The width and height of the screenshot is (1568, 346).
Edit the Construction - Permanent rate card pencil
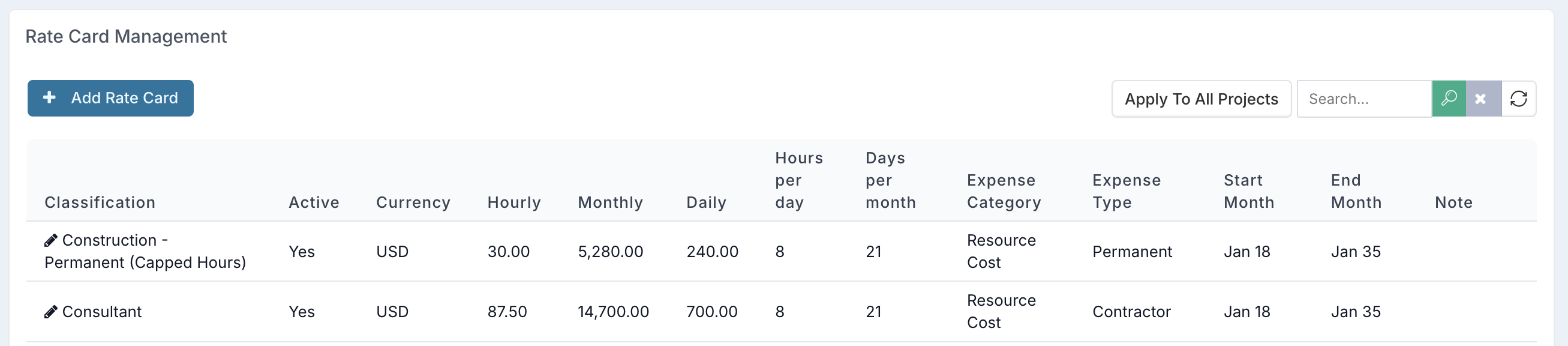pos(51,241)
